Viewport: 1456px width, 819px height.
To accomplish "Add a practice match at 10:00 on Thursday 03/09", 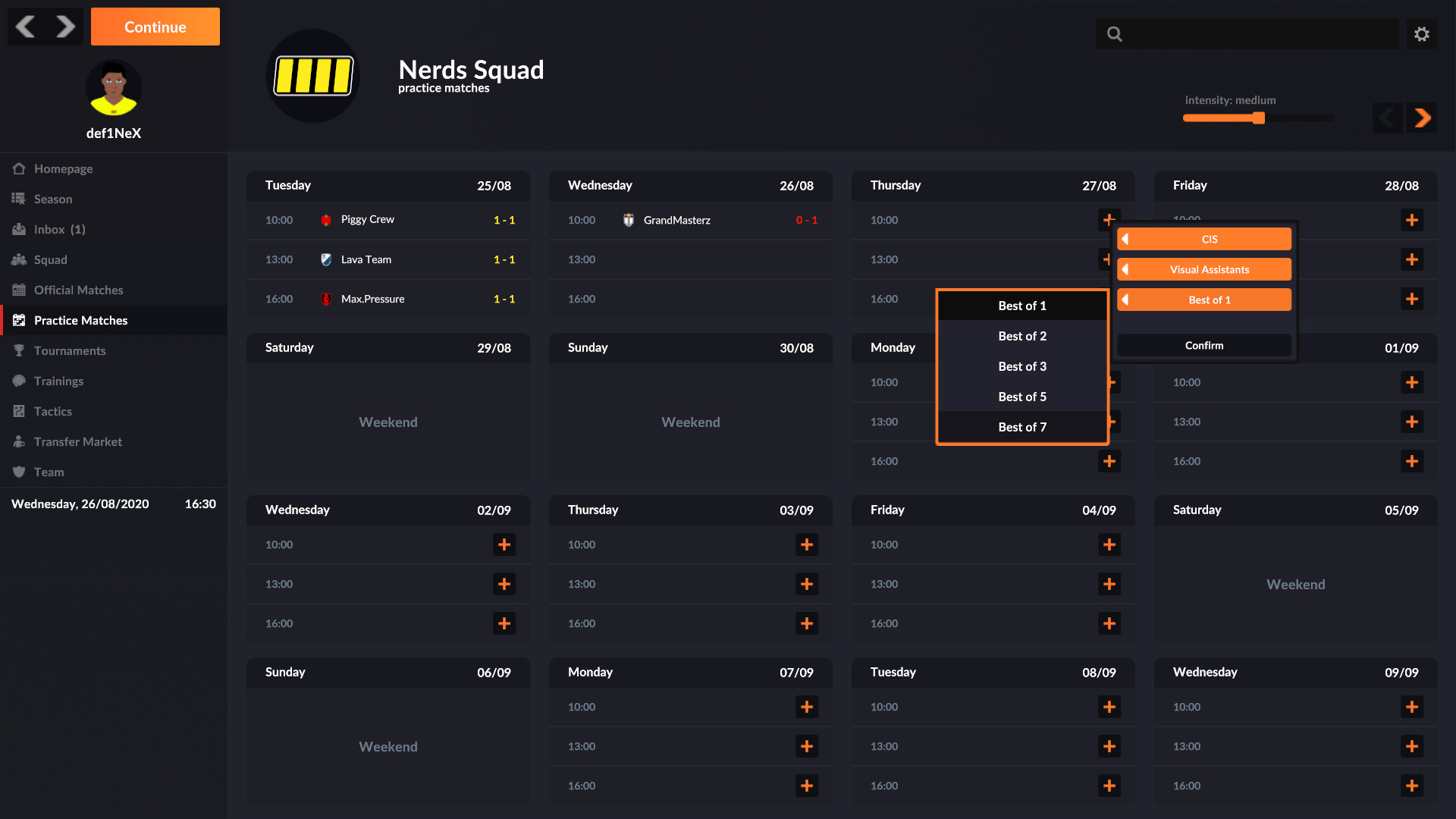I will pos(806,544).
